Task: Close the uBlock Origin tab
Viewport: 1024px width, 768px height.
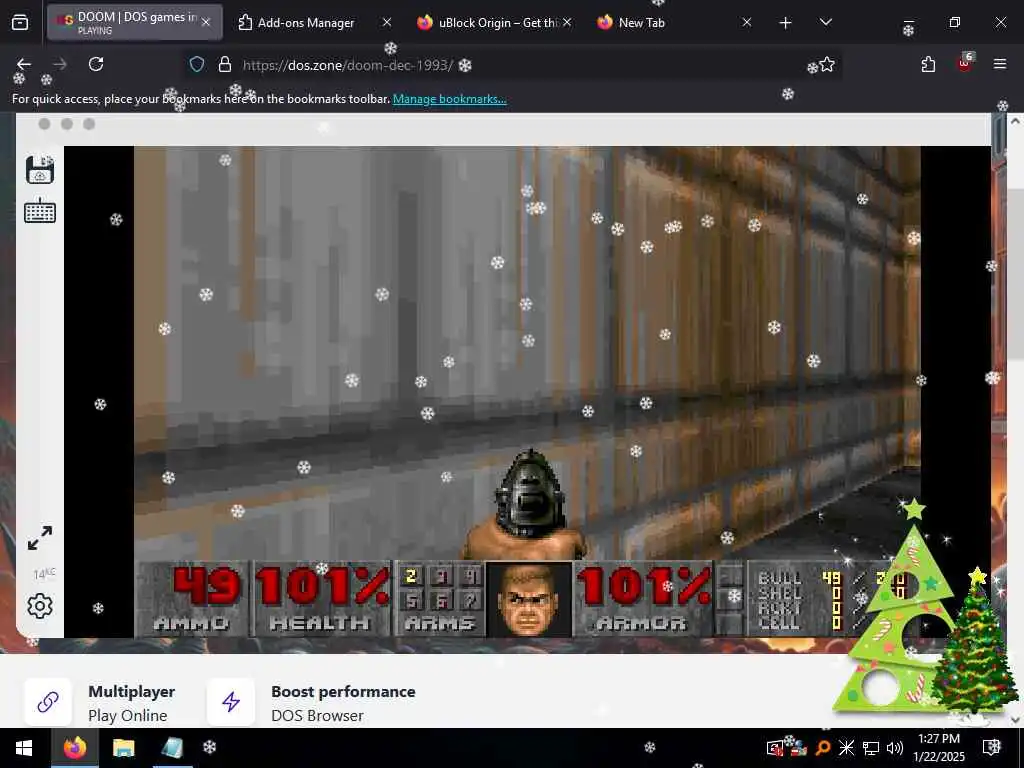Action: click(567, 22)
